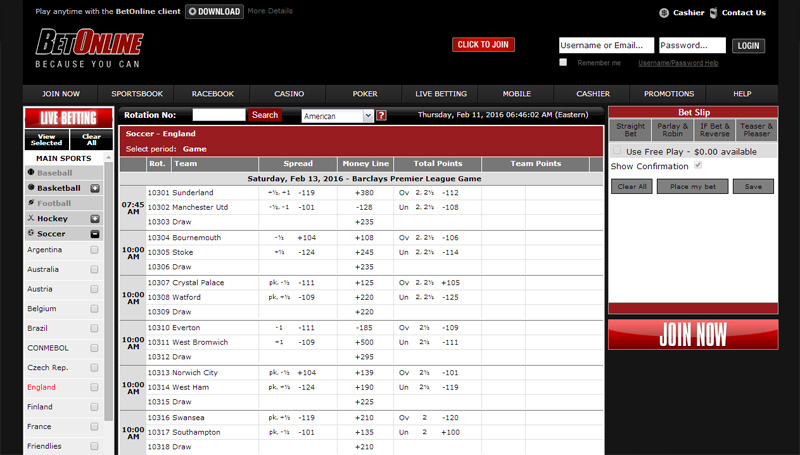Viewport: 800px width, 455px height.
Task: Click the Football sport icon
Action: coord(31,203)
